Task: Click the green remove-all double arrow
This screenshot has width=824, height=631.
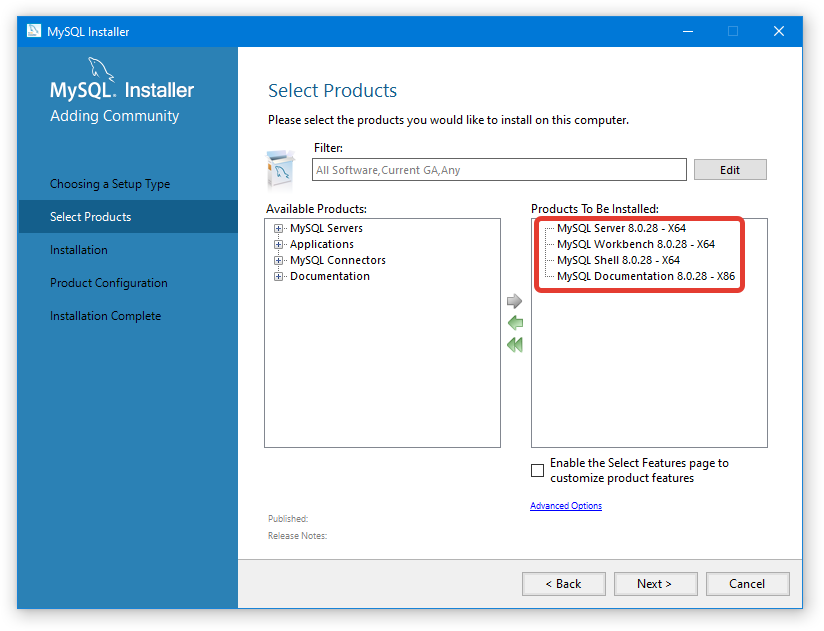Action: point(515,345)
